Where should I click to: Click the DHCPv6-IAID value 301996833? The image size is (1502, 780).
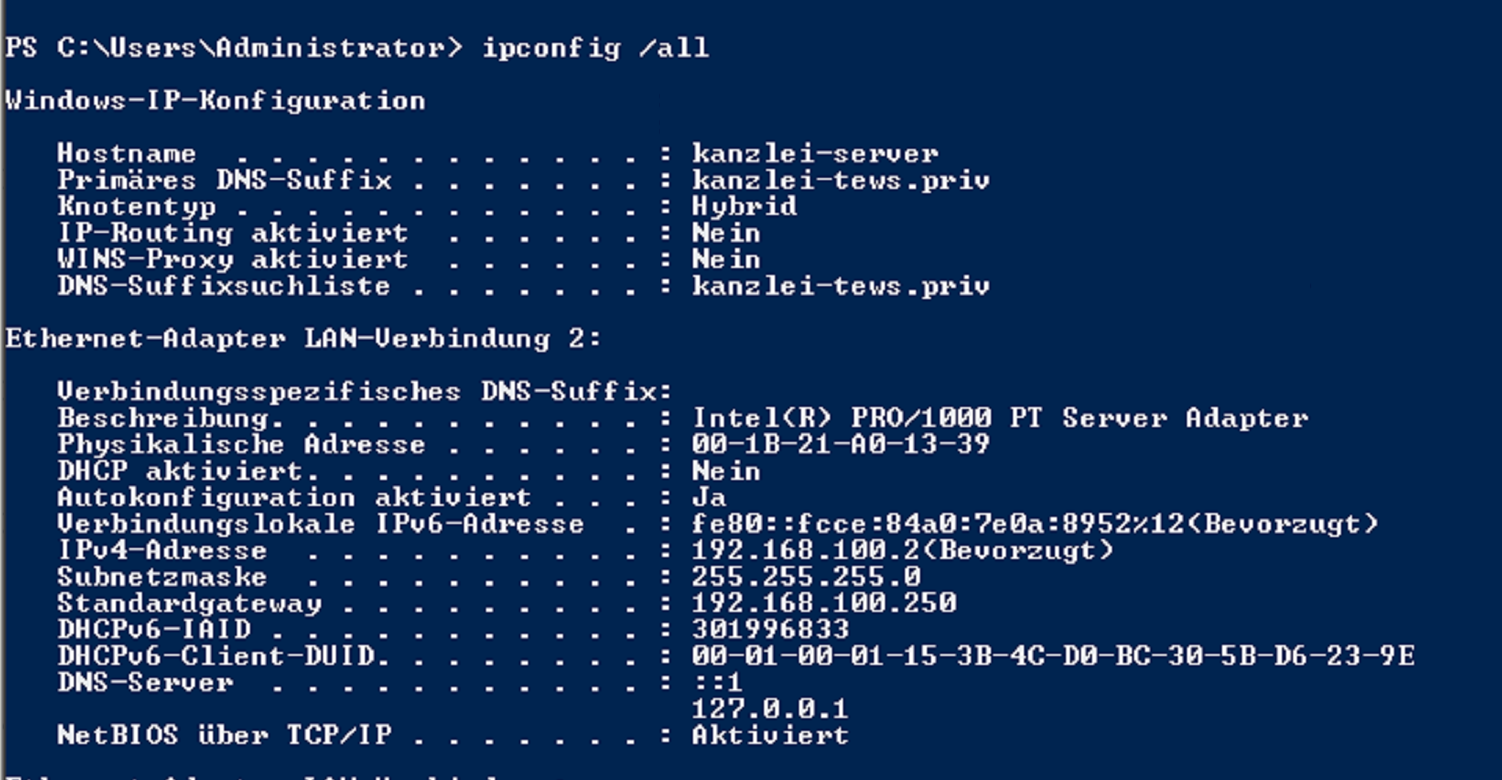770,630
